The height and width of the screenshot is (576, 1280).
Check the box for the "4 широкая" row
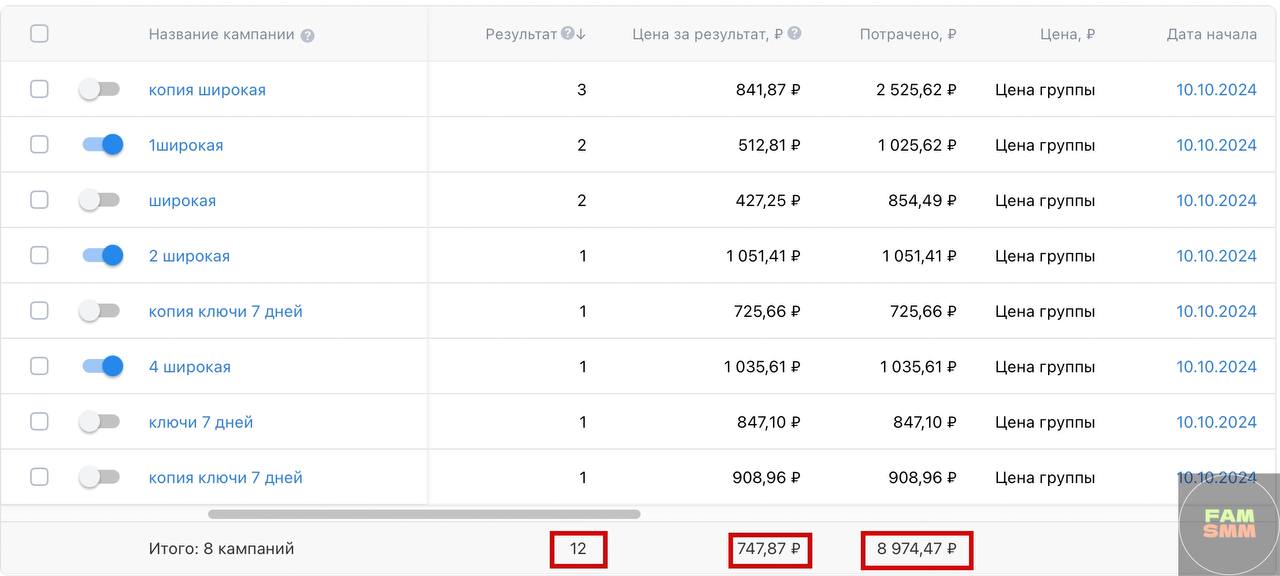(39, 367)
